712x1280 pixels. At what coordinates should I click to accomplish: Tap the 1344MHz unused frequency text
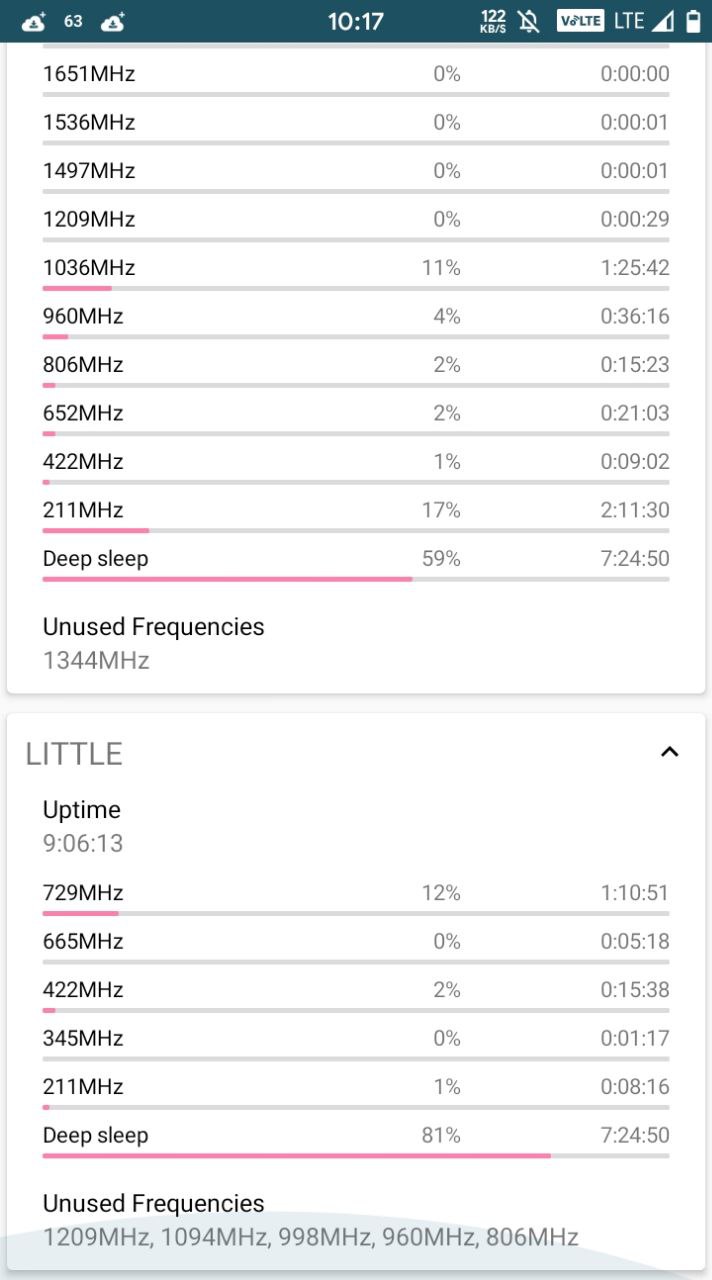click(x=96, y=660)
